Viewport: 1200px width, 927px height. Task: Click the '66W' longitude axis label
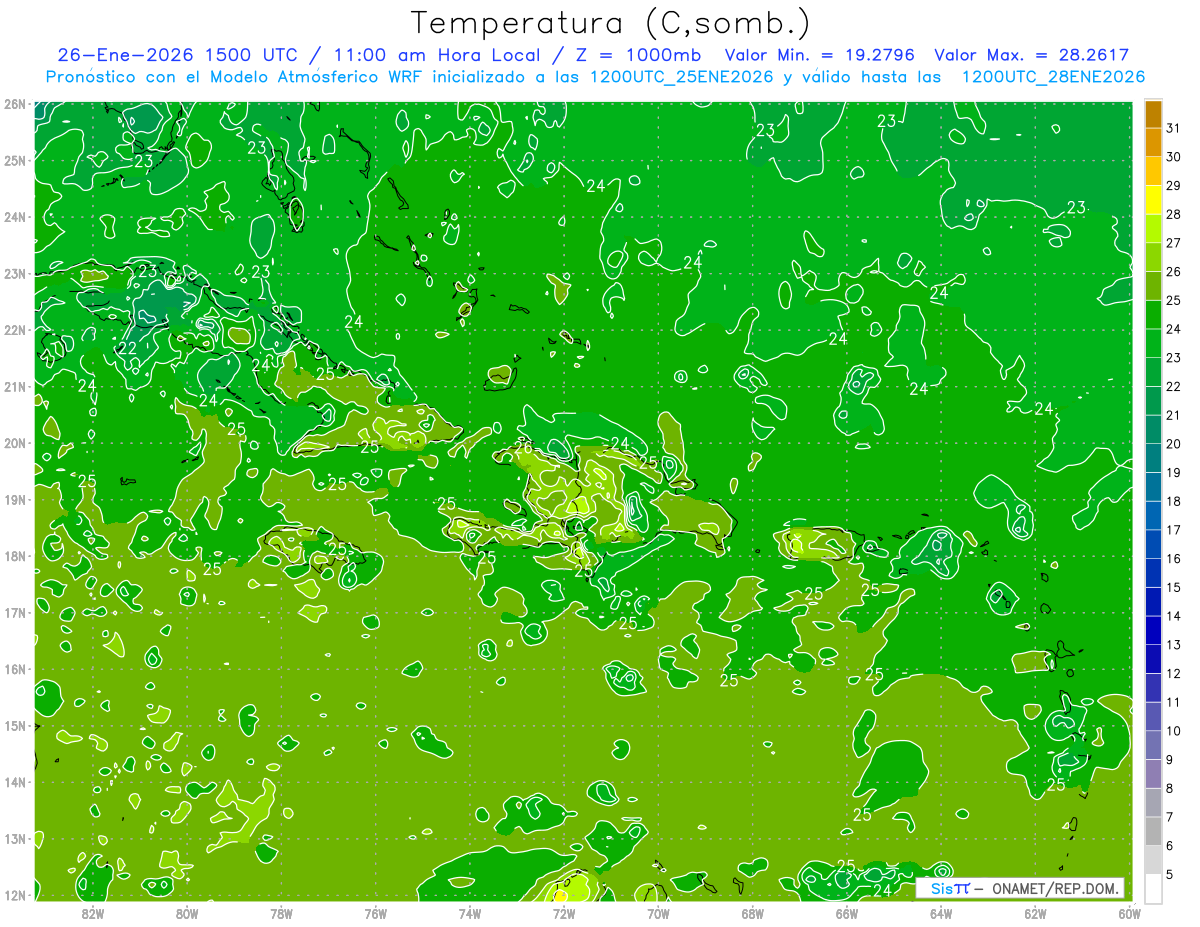click(846, 913)
